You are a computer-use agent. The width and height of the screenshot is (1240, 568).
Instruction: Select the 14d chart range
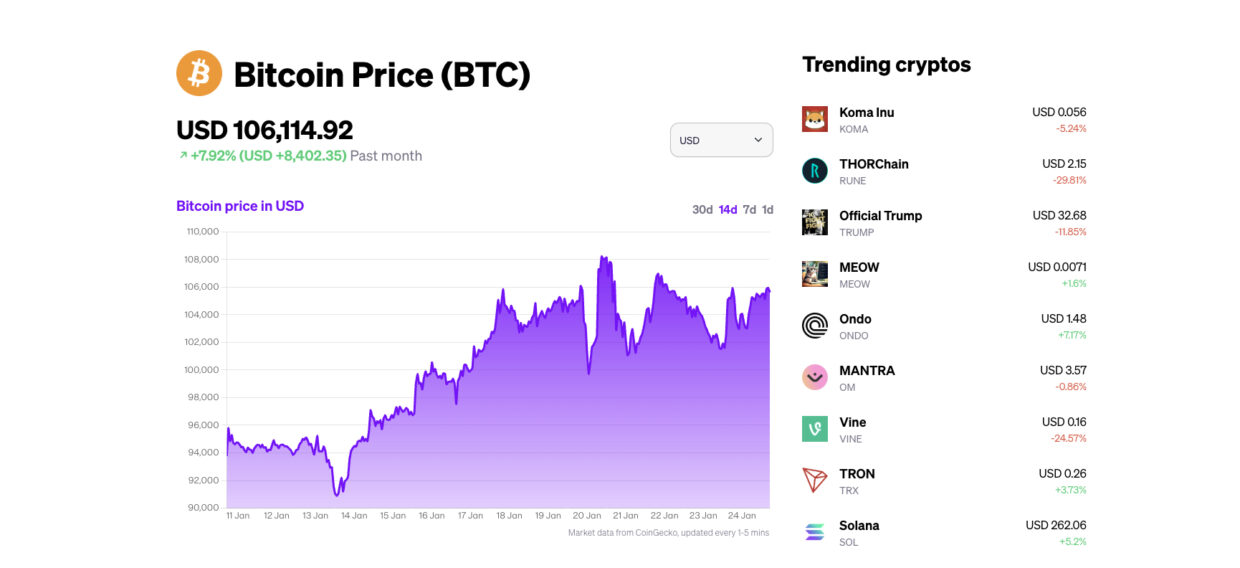tap(728, 210)
